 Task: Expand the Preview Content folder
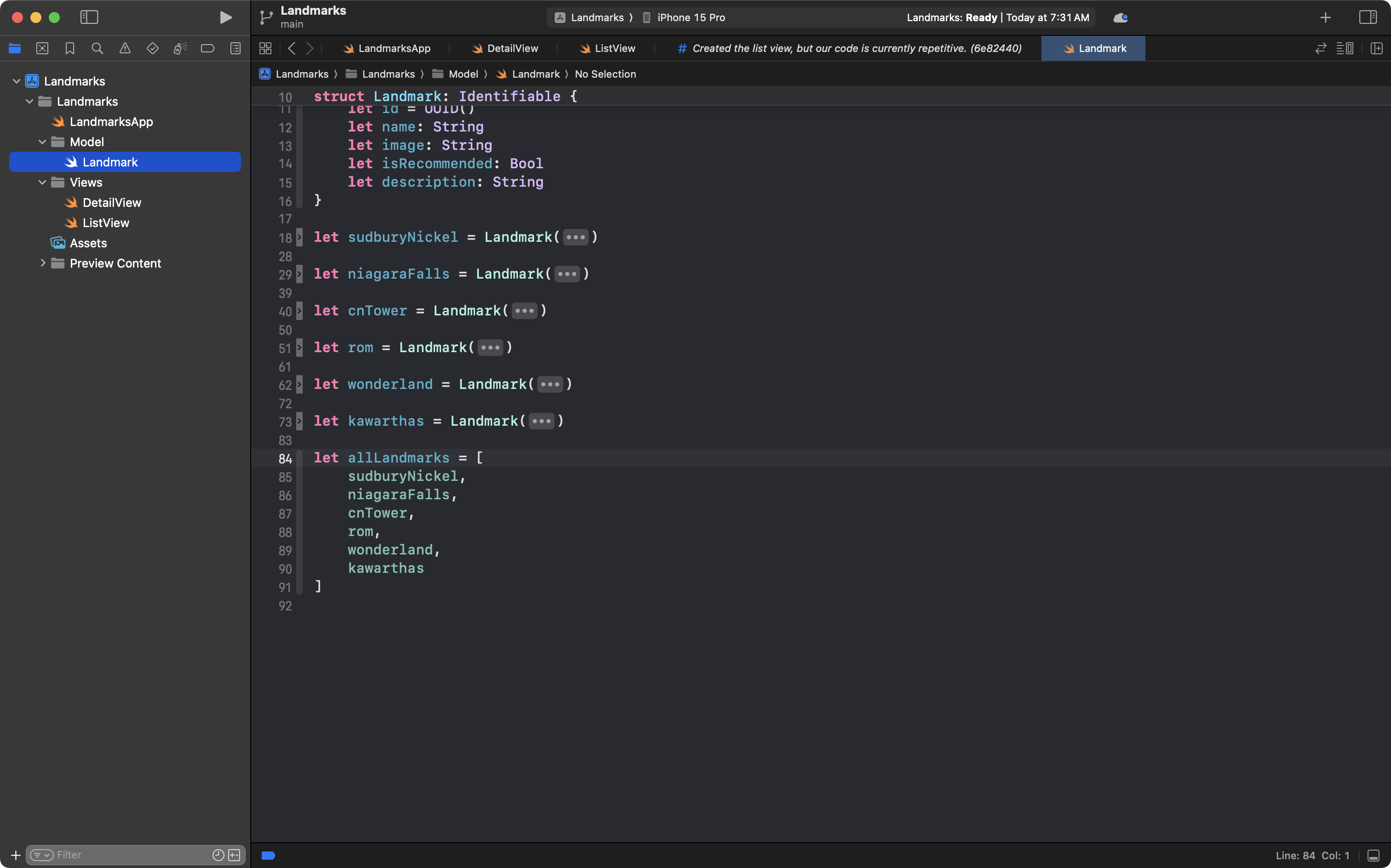43,263
